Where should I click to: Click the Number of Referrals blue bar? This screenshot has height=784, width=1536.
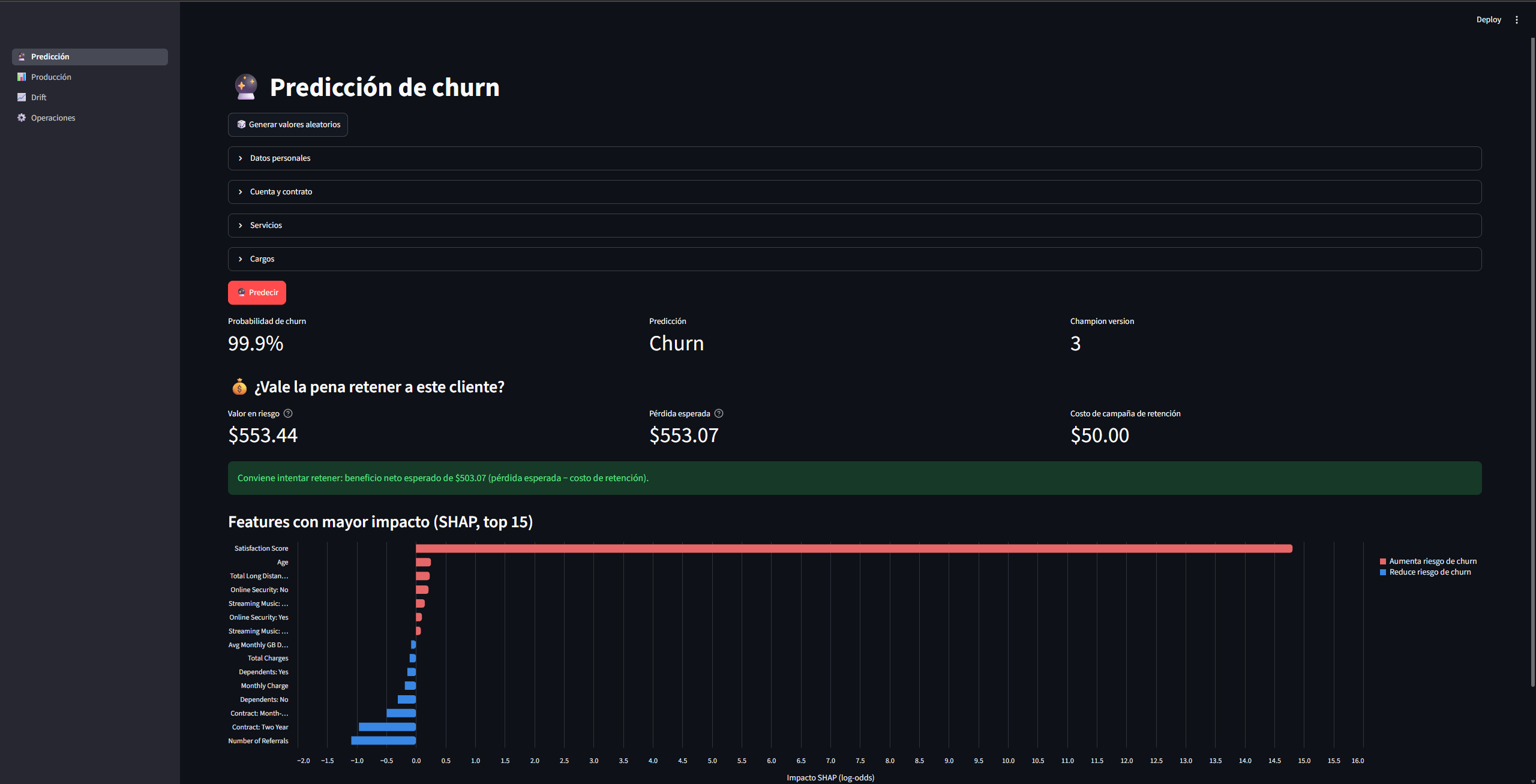pos(383,741)
